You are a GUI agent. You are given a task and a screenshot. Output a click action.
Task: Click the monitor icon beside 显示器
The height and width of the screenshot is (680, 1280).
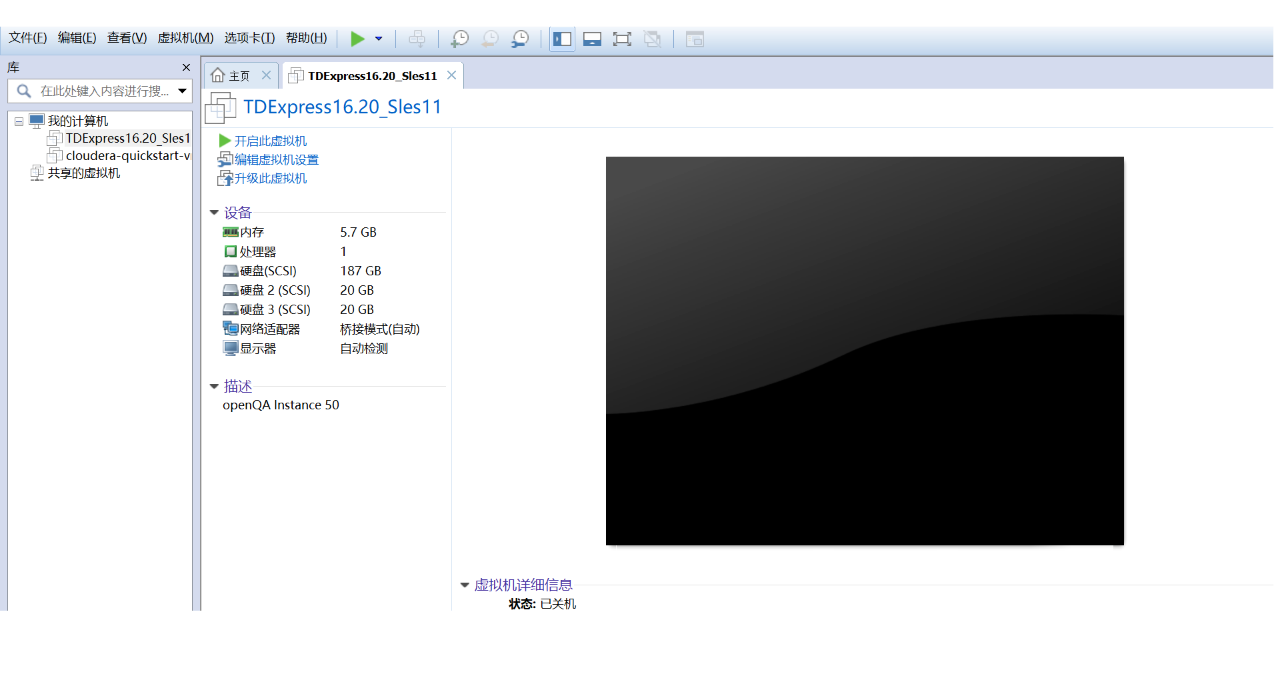pos(231,349)
